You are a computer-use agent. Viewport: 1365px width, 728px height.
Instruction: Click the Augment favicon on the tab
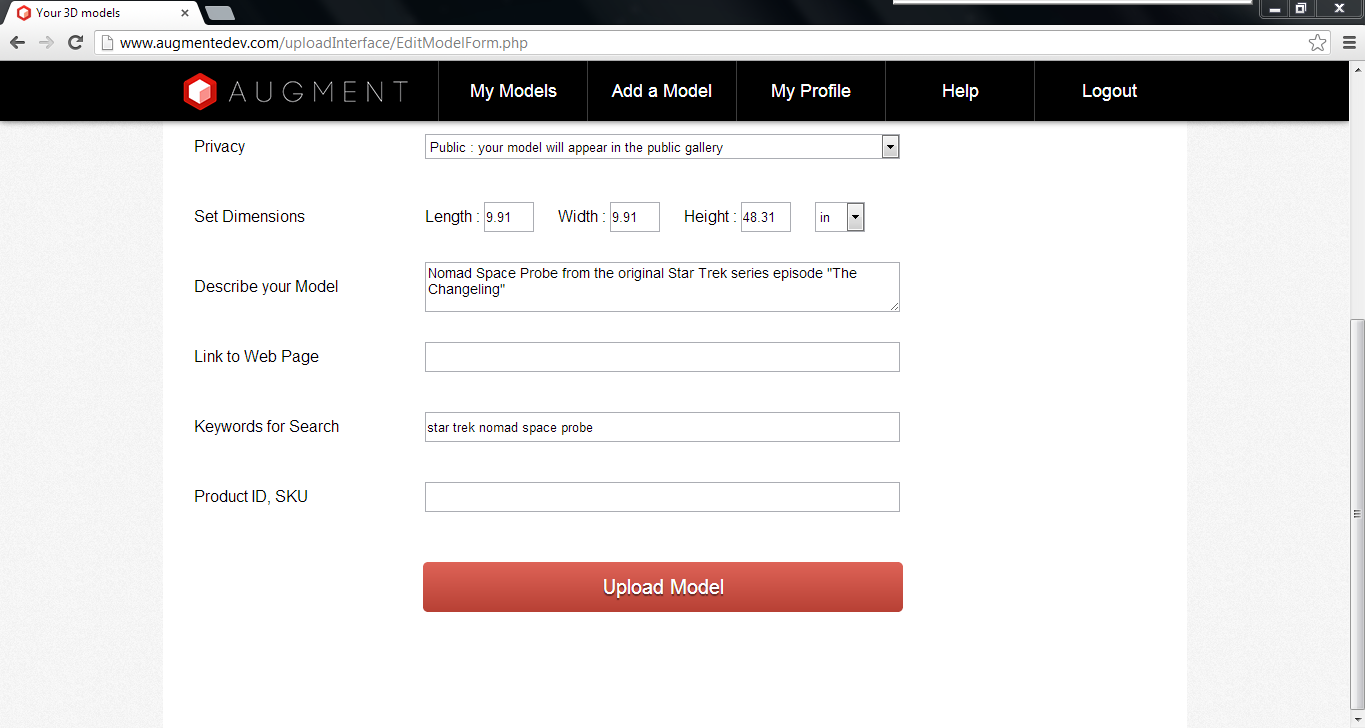click(x=23, y=14)
